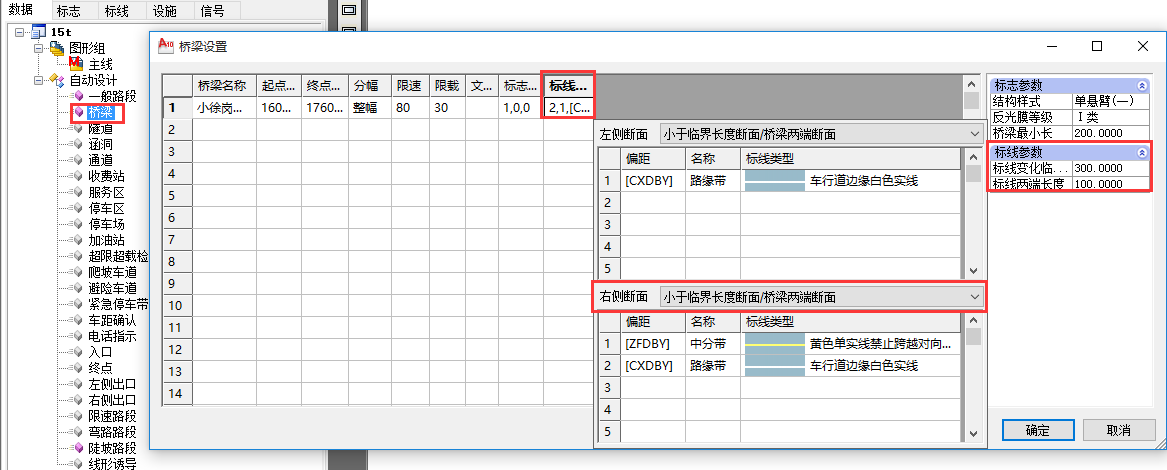Click the 图形组 folder icon

[x=56, y=48]
